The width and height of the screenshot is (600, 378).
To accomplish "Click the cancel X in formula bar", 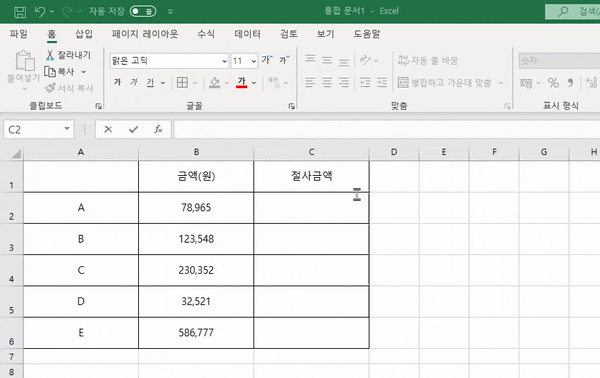I will pos(108,130).
